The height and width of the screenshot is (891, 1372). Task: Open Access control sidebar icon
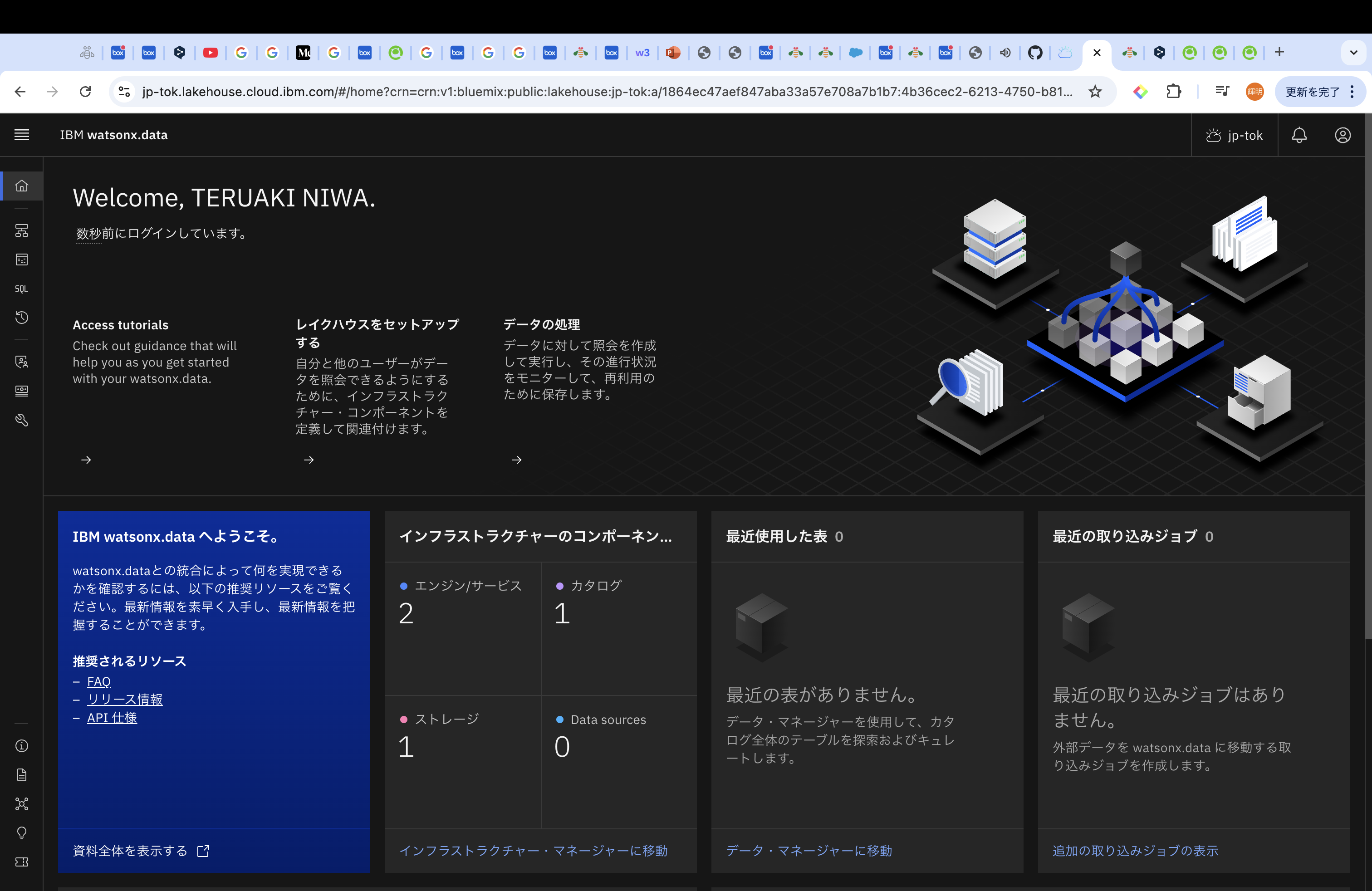[21, 362]
